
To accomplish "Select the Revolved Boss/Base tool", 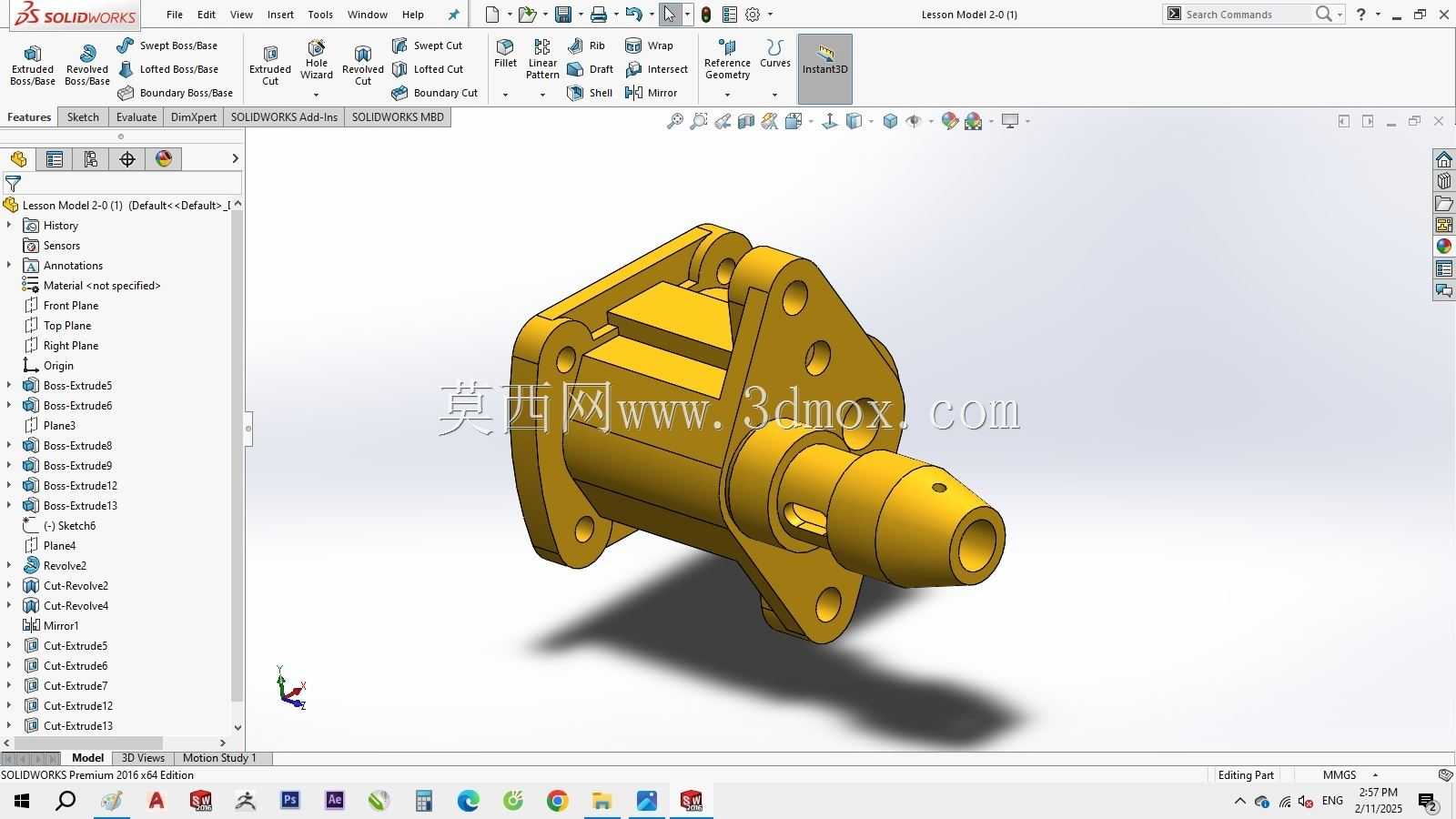I will pos(87,66).
